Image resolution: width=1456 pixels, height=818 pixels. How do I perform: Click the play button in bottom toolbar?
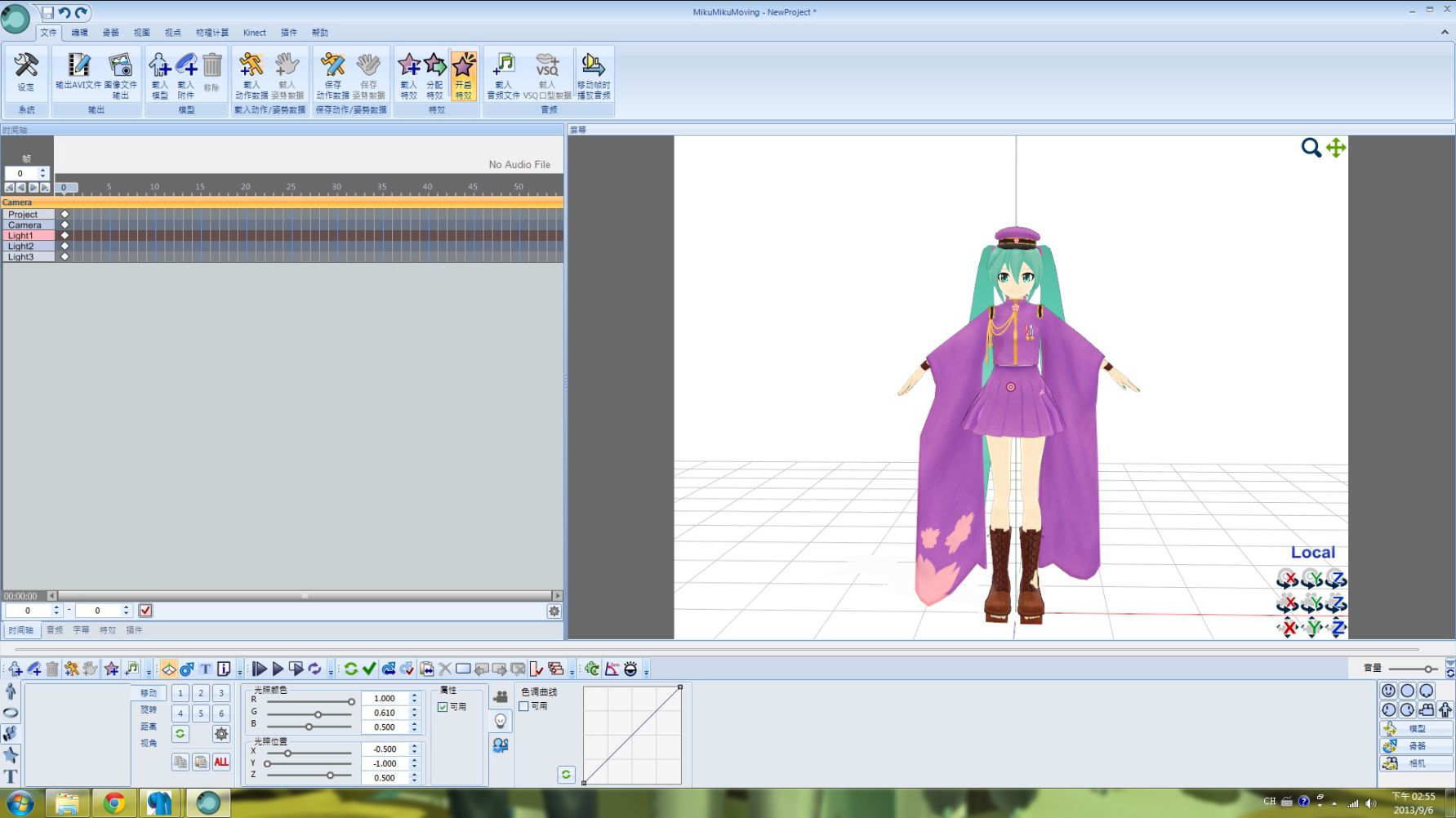[x=278, y=669]
